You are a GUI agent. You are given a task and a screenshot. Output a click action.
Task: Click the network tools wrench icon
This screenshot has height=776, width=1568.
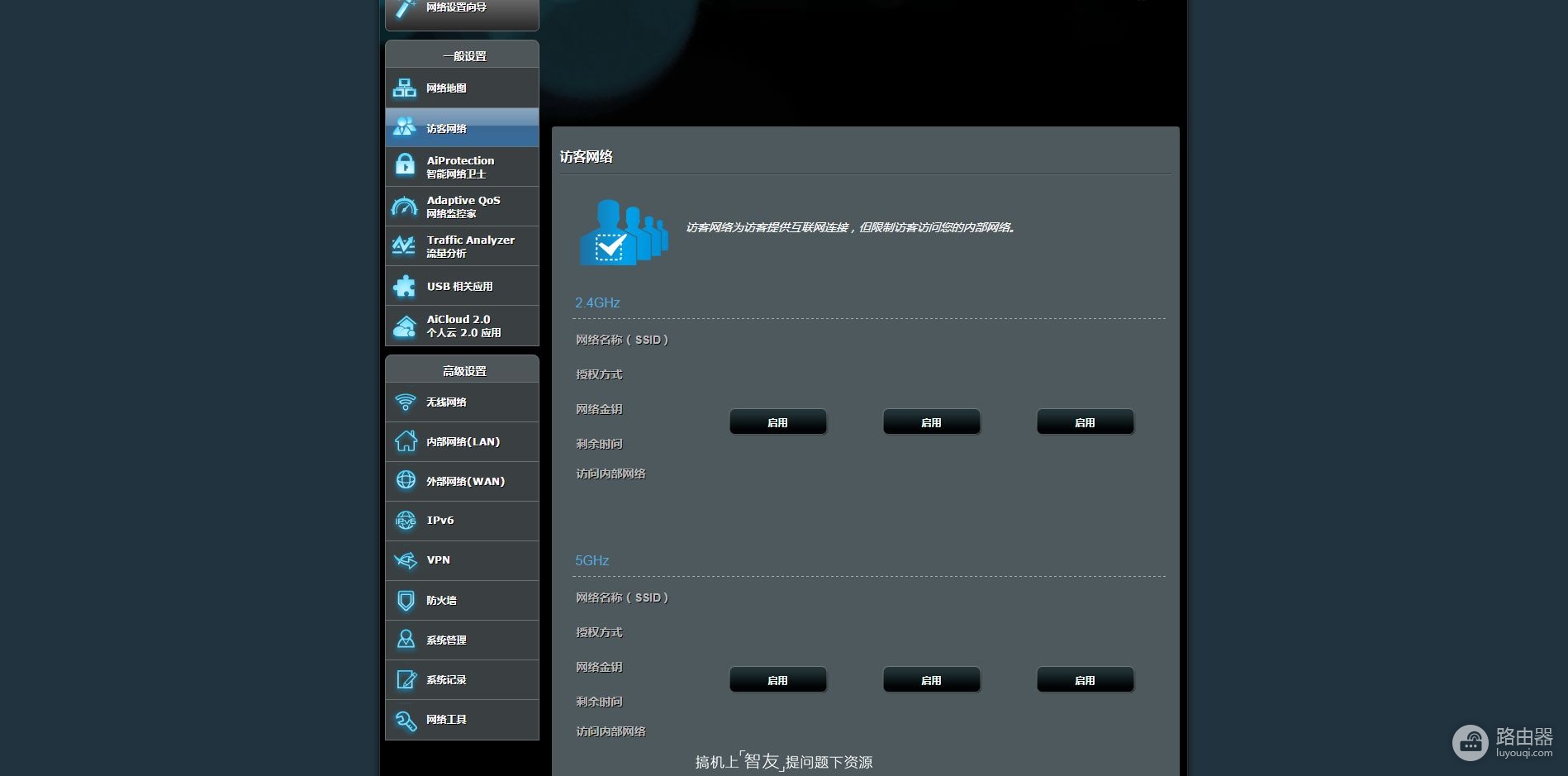click(405, 720)
